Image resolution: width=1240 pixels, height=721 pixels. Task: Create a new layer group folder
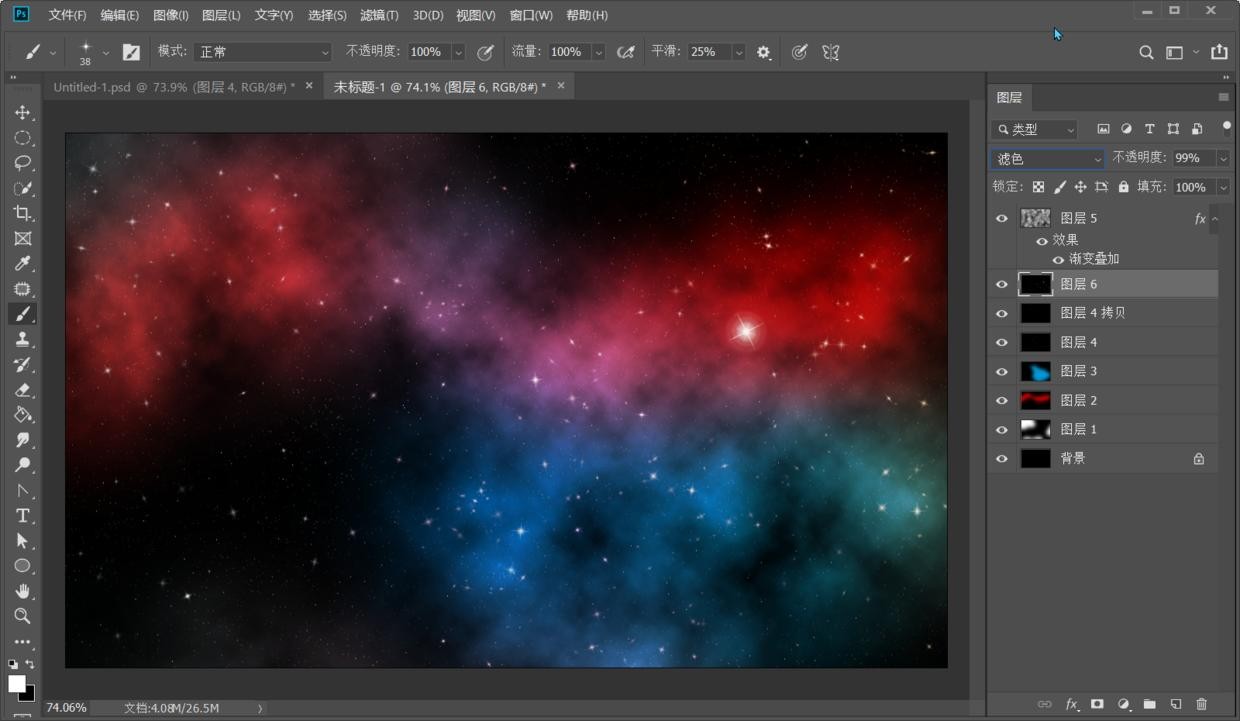point(1149,705)
